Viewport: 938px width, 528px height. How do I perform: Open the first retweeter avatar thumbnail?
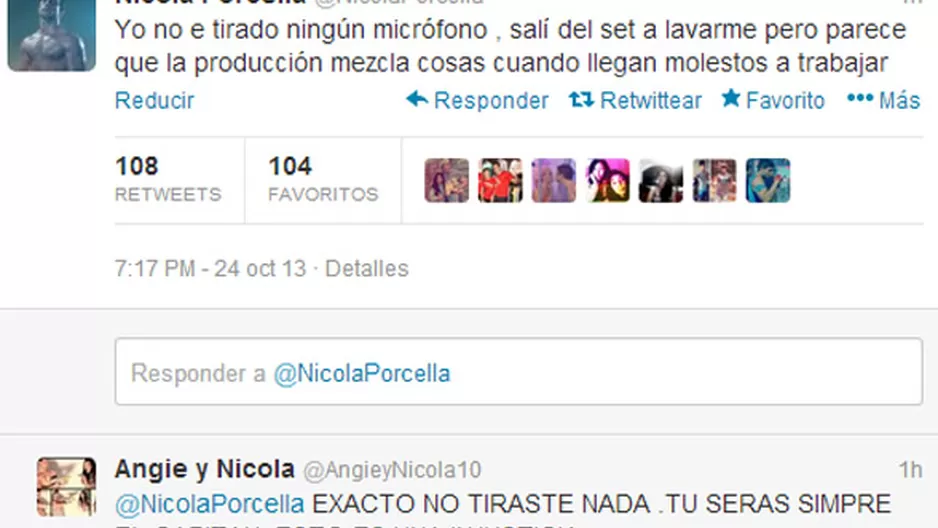tap(447, 181)
